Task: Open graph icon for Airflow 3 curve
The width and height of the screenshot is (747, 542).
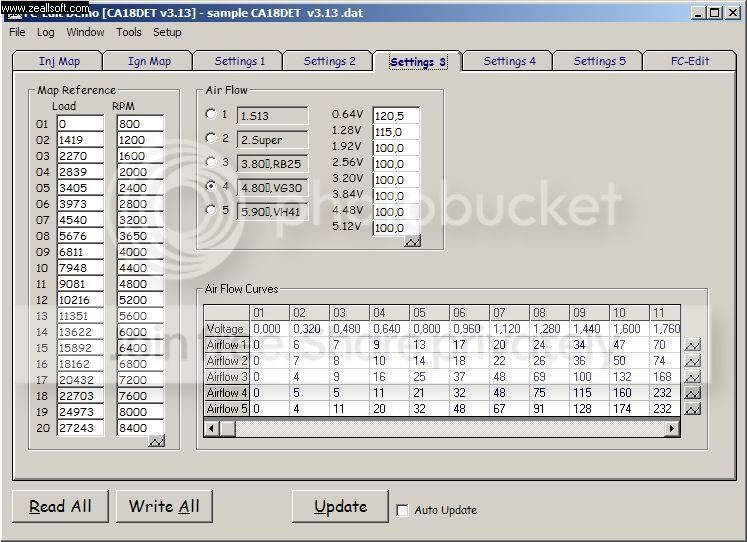Action: pyautogui.click(x=692, y=377)
